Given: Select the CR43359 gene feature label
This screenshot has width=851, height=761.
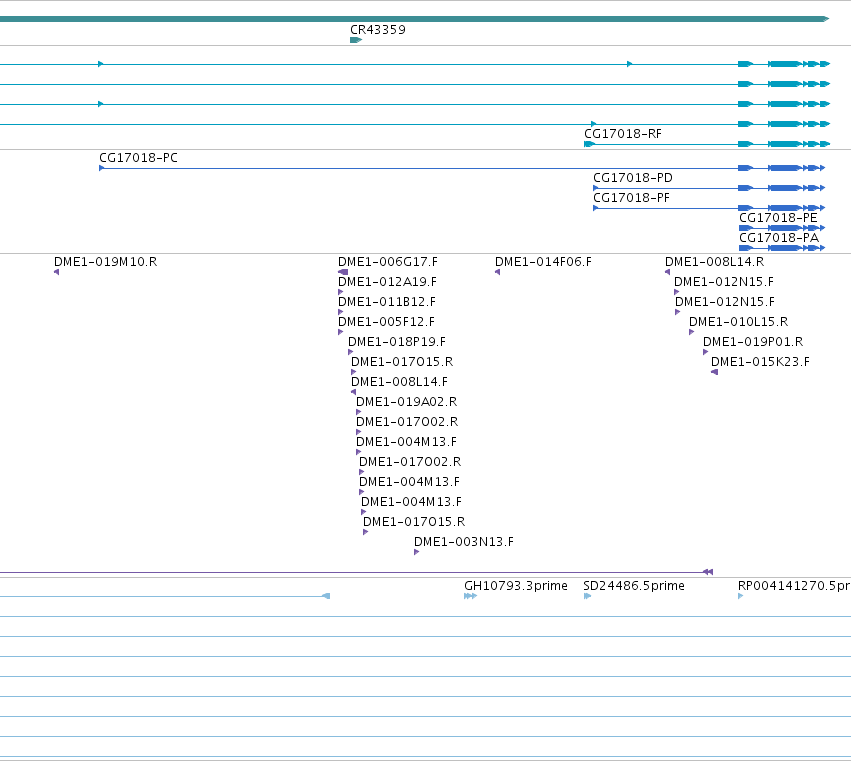Looking at the screenshot, I should click(x=378, y=30).
